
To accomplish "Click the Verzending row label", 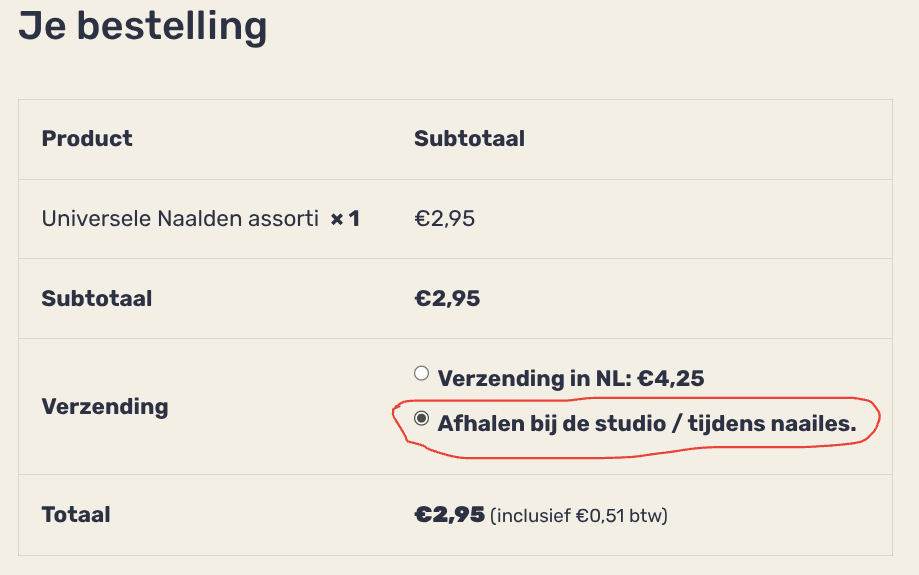I will (104, 406).
